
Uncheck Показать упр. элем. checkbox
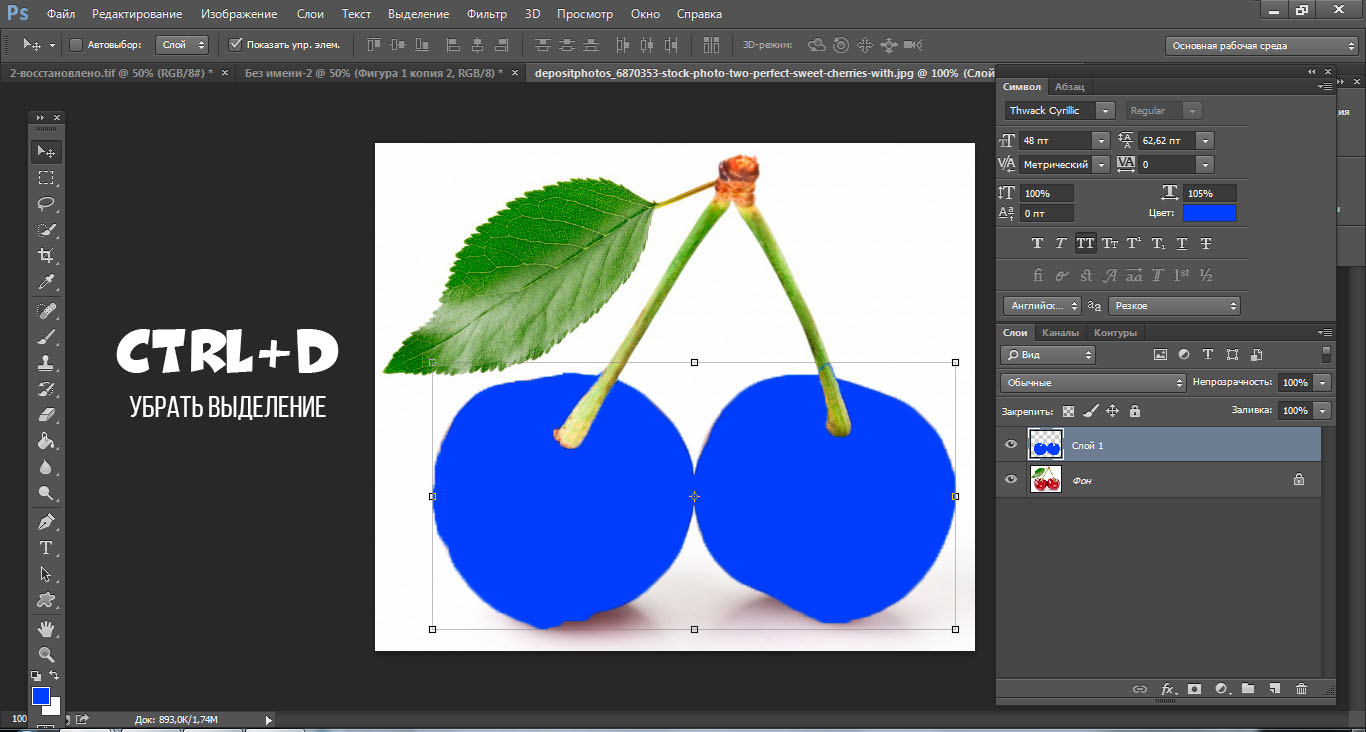pyautogui.click(x=235, y=45)
